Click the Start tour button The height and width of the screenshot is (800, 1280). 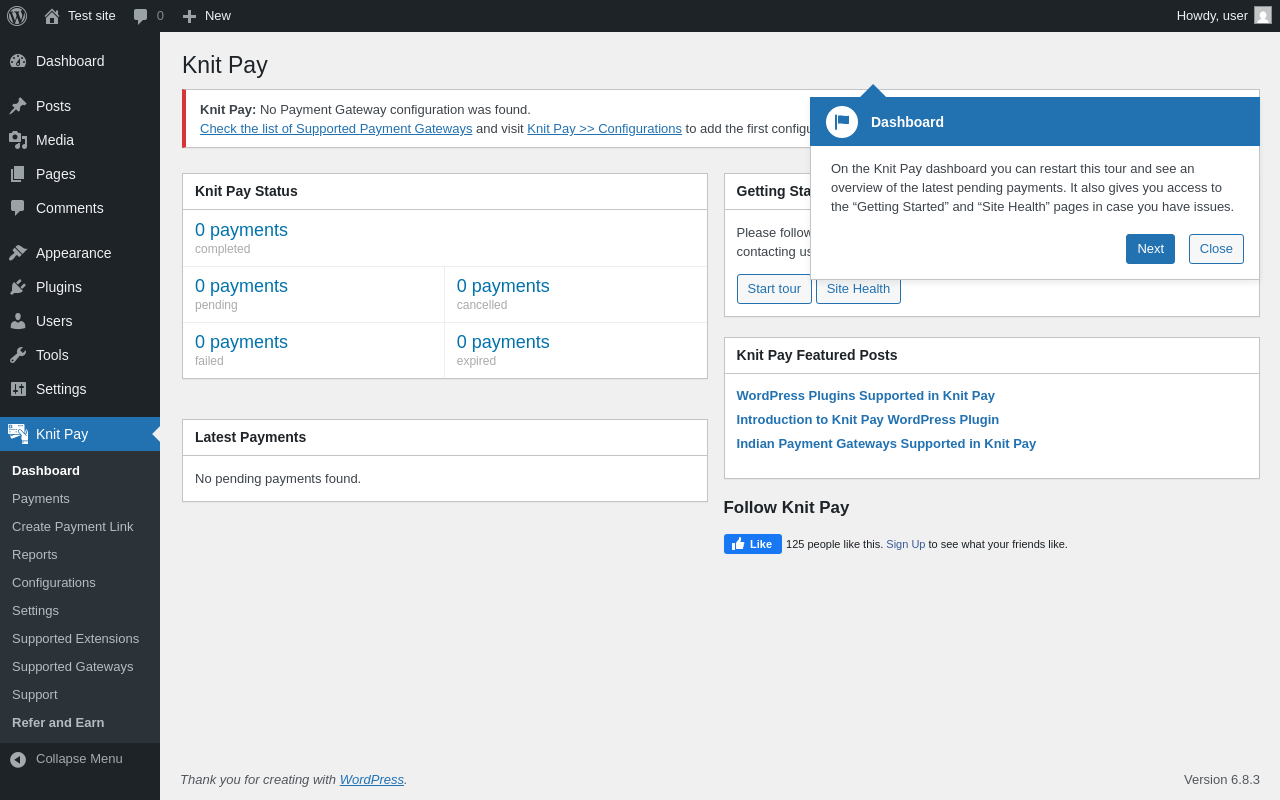click(x=774, y=289)
